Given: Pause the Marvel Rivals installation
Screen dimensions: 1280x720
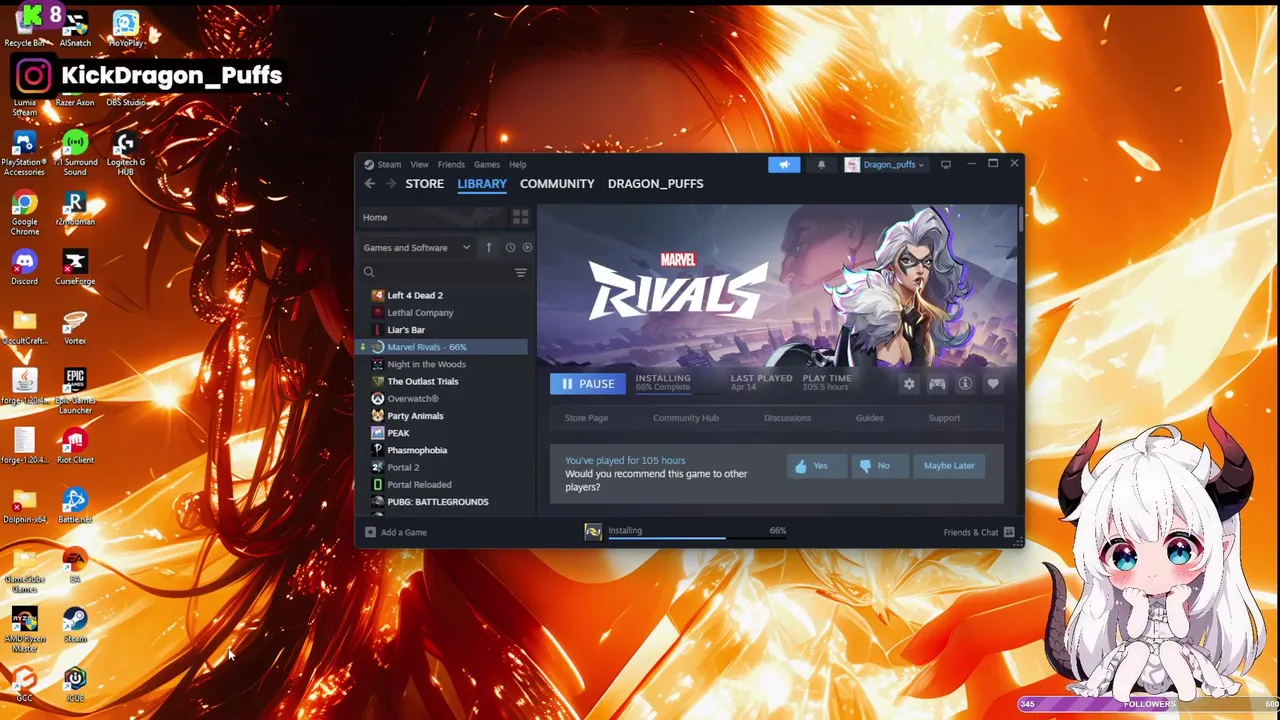Looking at the screenshot, I should (x=587, y=384).
